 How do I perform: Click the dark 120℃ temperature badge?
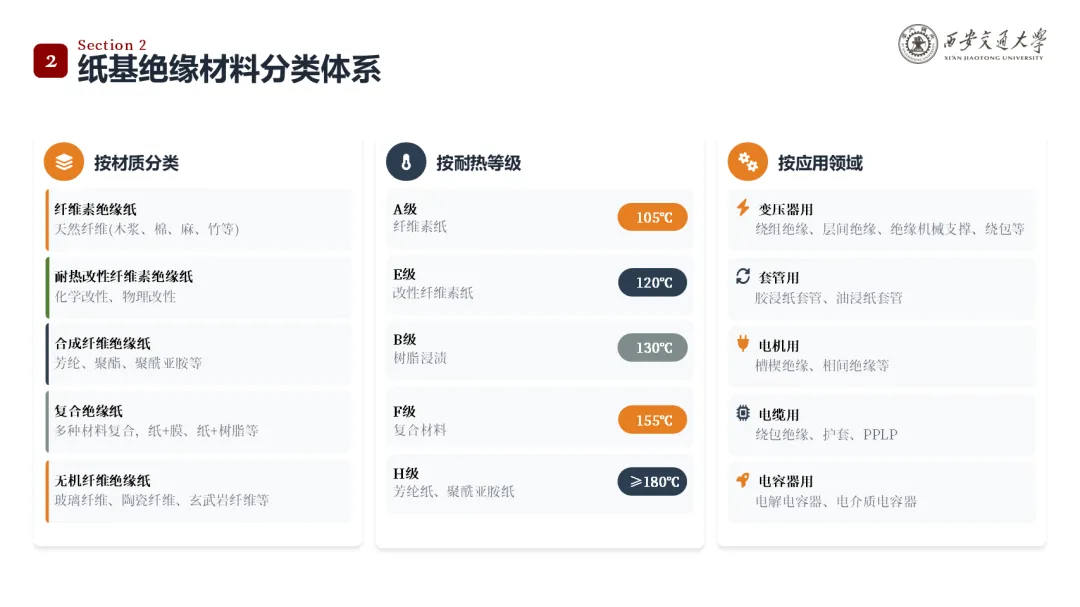(652, 282)
